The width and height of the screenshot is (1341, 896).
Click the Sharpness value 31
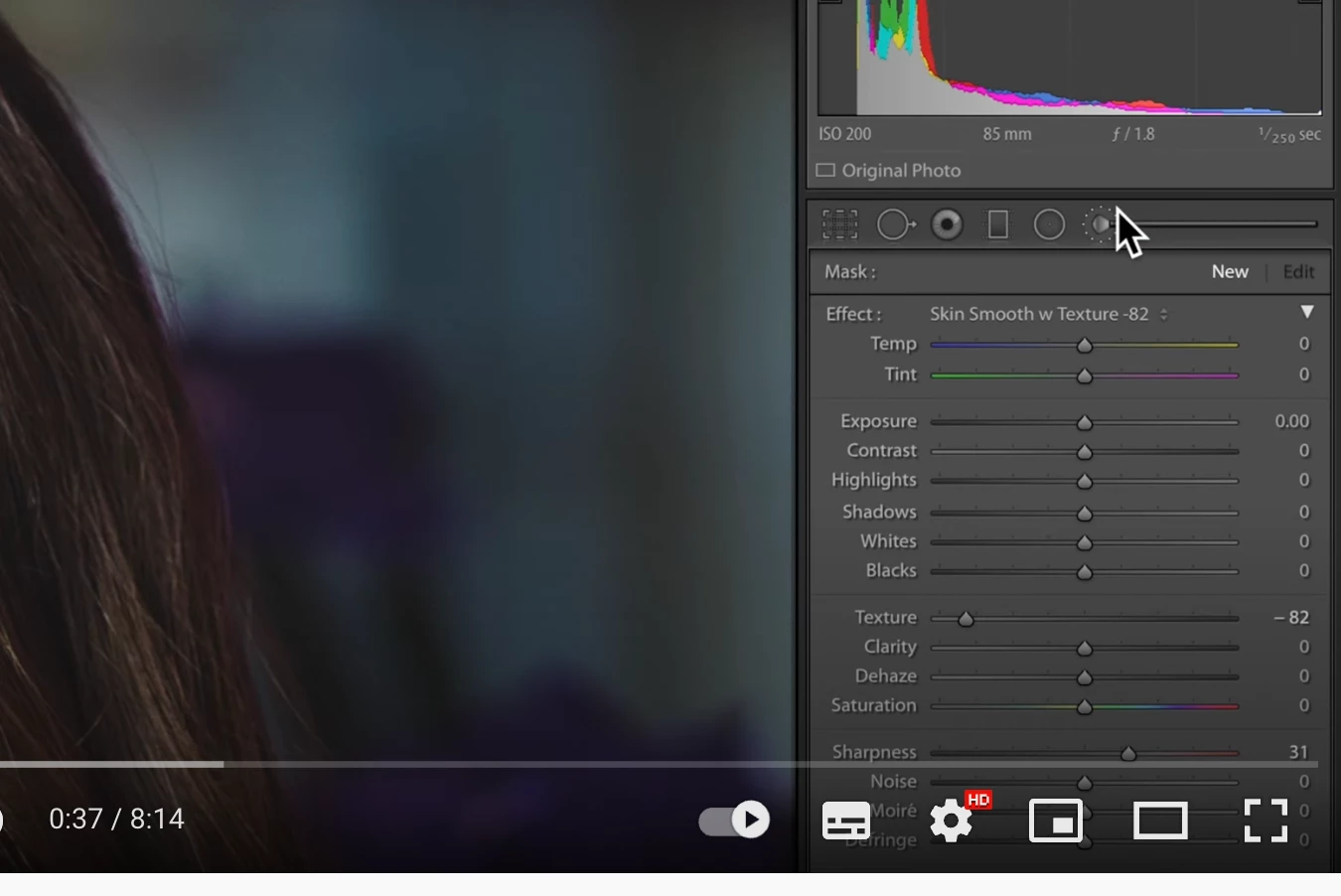click(1298, 752)
